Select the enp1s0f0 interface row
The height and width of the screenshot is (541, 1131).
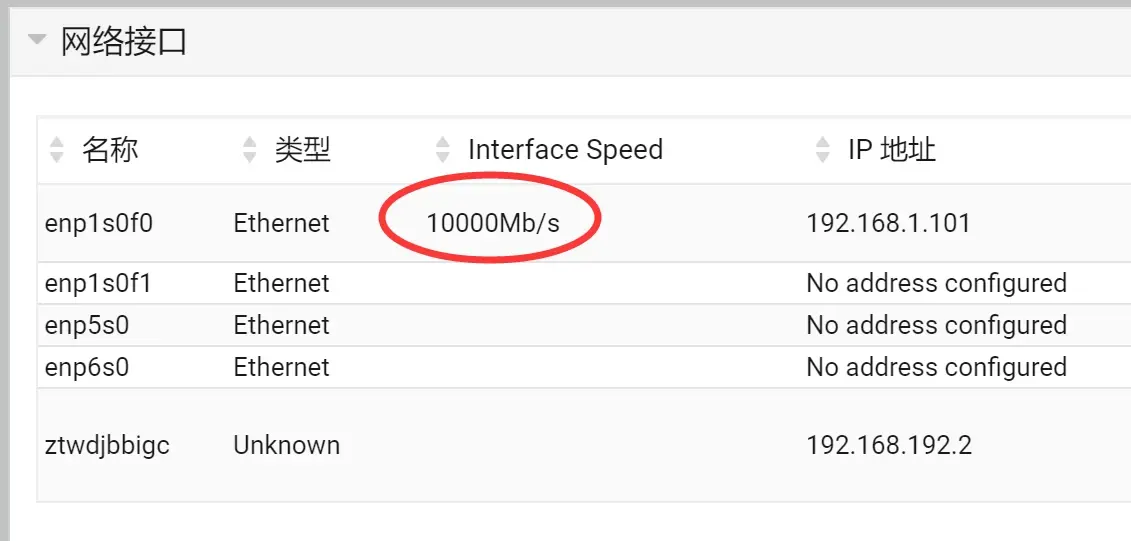click(99, 223)
